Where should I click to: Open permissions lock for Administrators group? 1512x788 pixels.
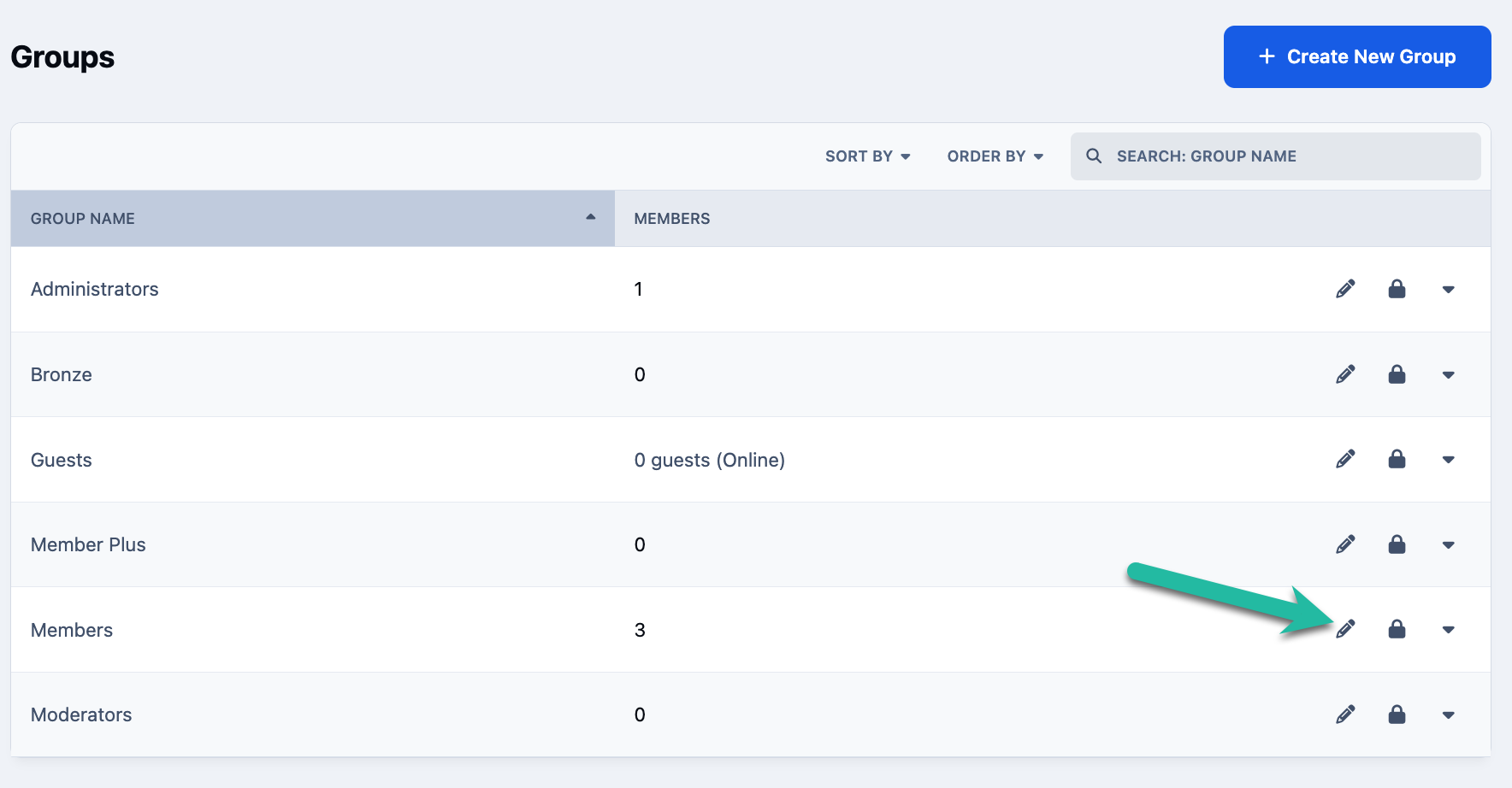pyautogui.click(x=1397, y=289)
